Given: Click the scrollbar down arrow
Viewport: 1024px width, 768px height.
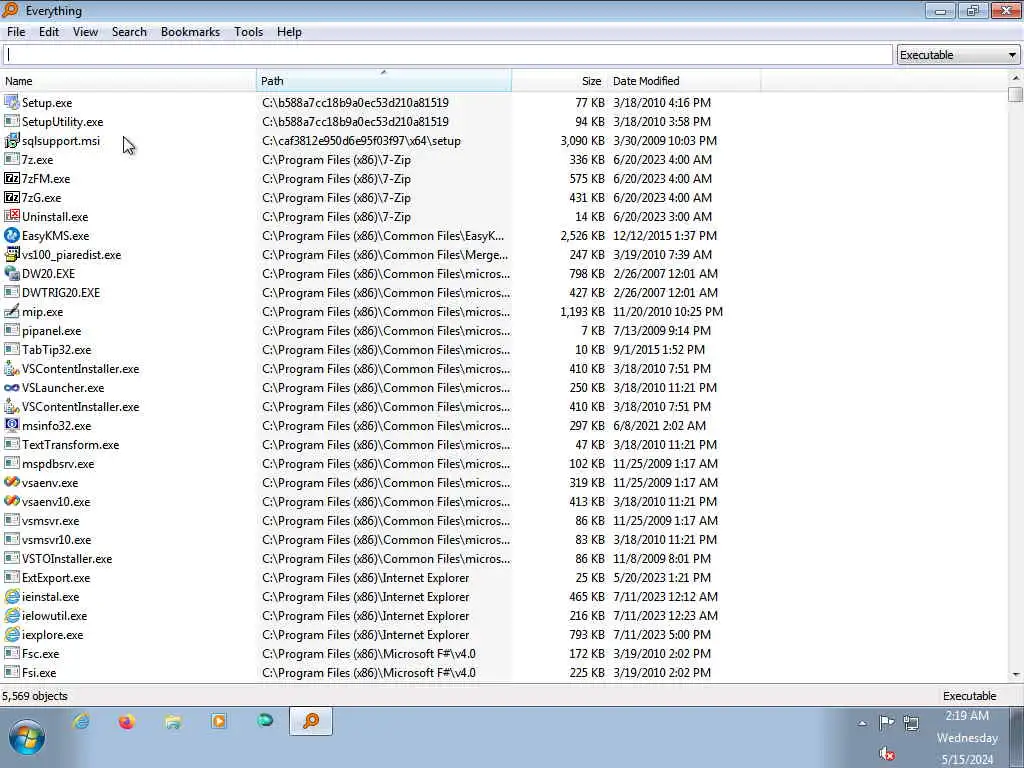Looking at the screenshot, I should [1016, 674].
